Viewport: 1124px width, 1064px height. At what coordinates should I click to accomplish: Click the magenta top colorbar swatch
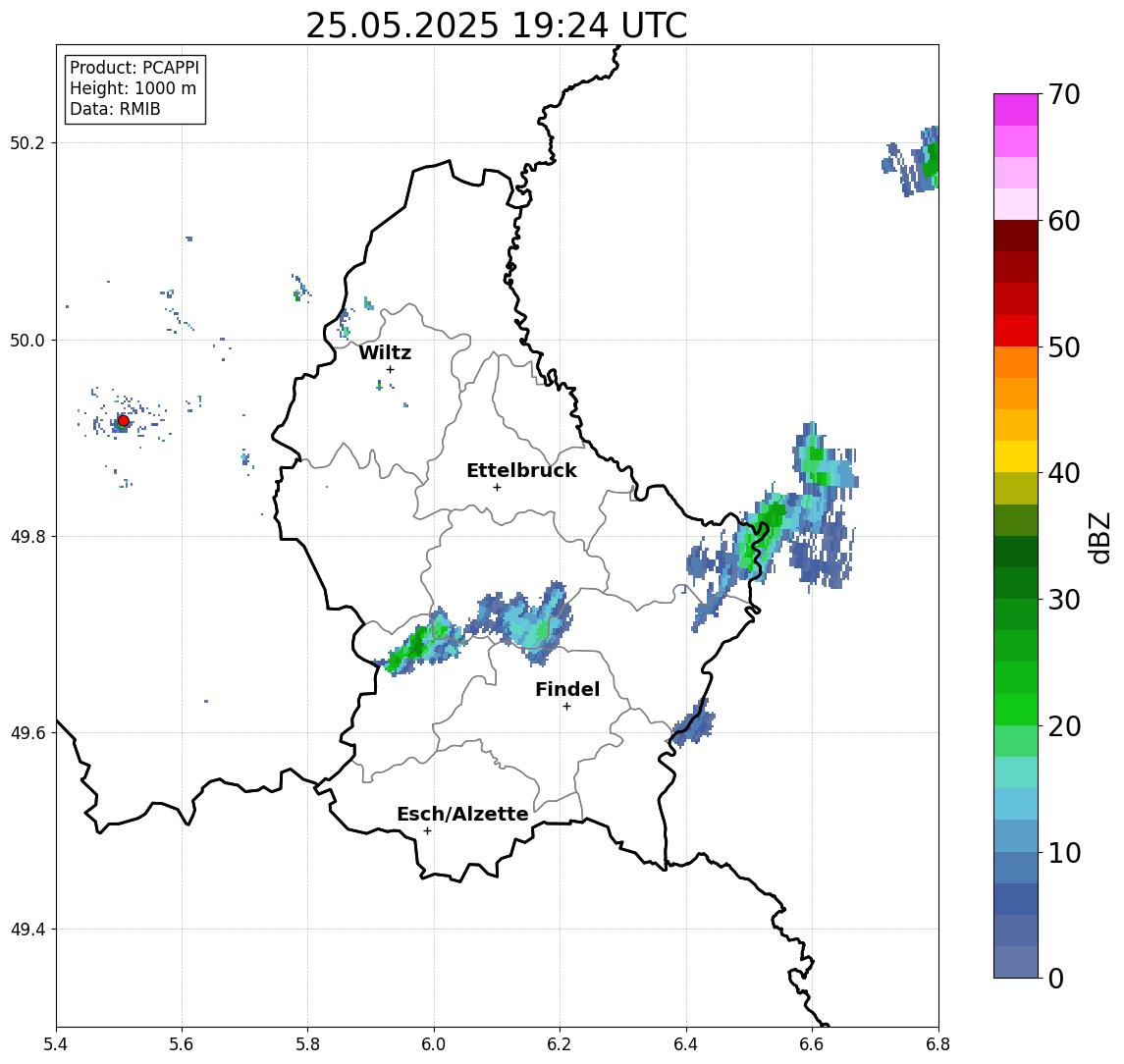tap(1016, 110)
